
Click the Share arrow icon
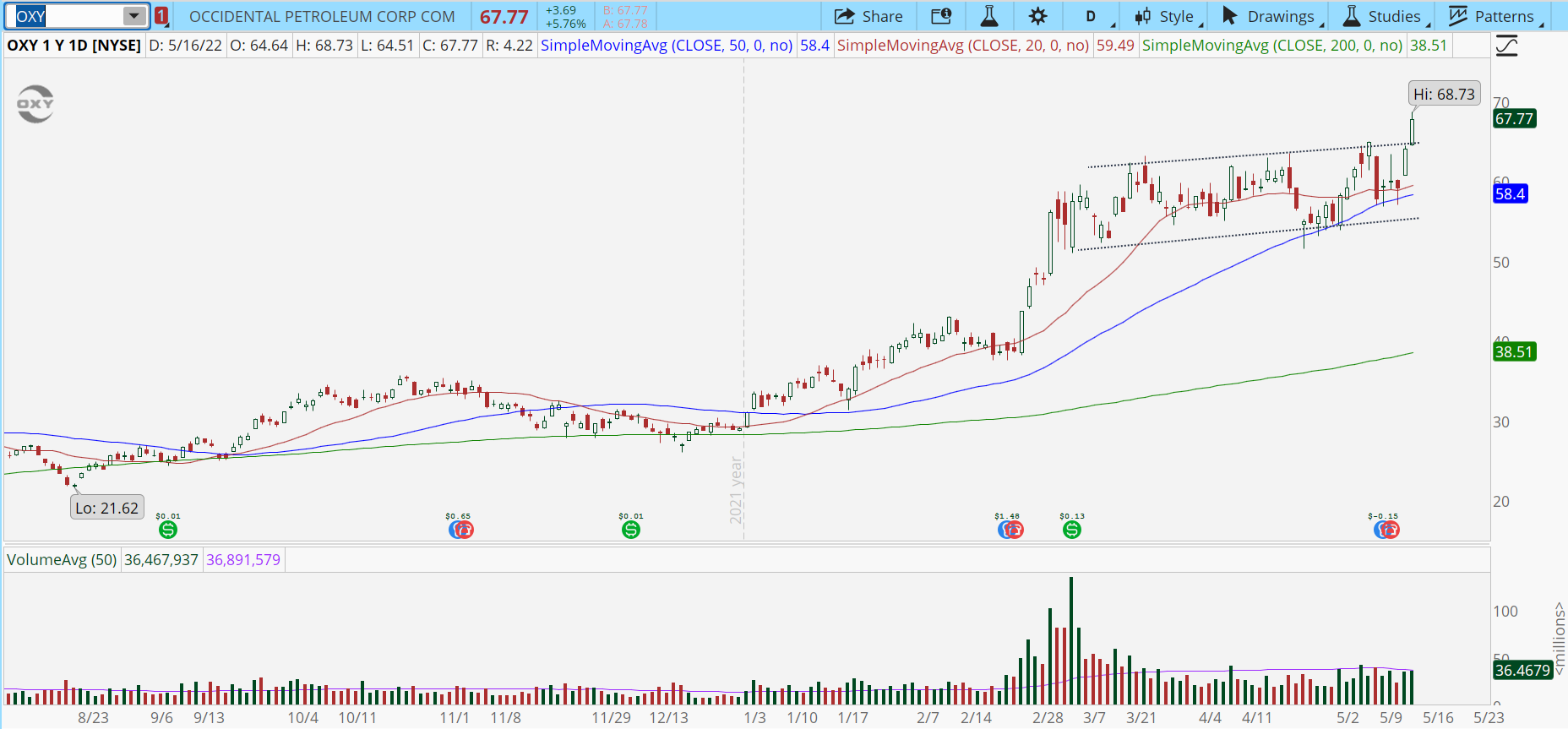[x=844, y=16]
